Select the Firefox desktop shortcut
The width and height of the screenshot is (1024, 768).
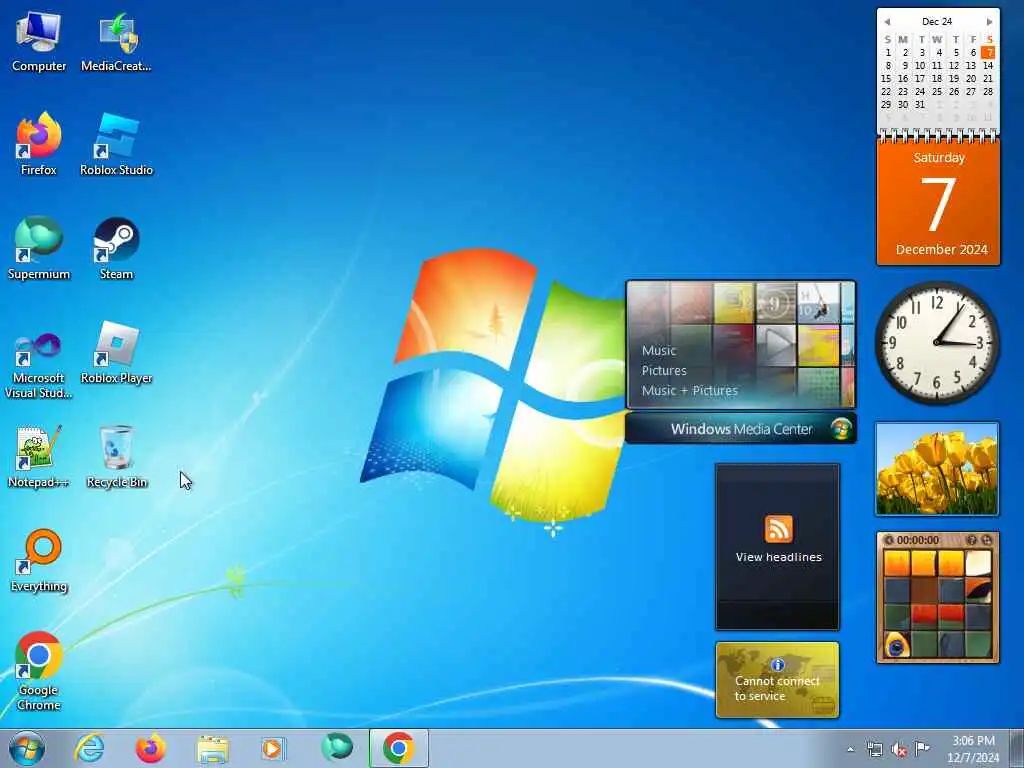(x=39, y=144)
